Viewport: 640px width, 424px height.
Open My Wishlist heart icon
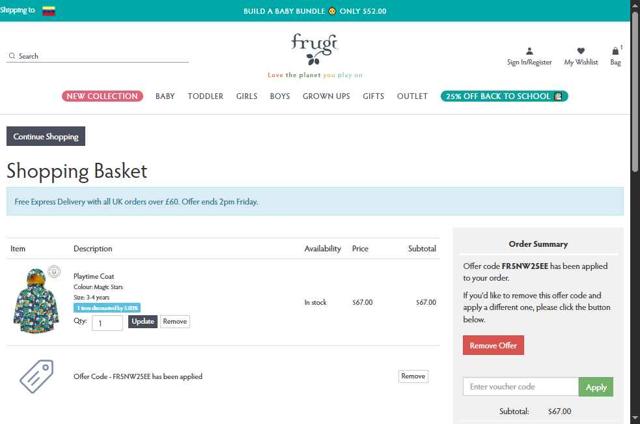point(581,51)
